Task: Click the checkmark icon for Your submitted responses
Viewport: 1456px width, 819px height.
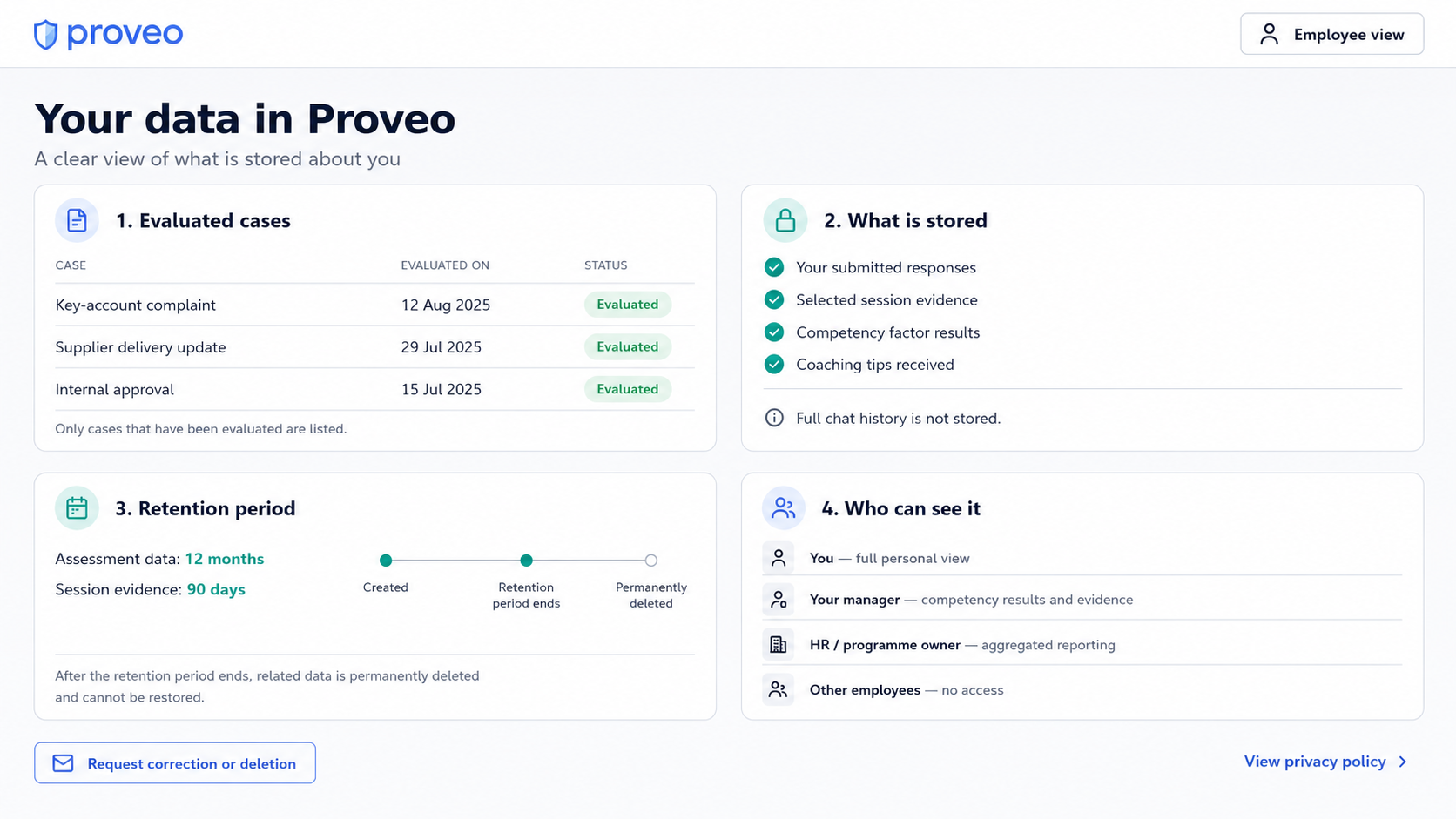Action: point(774,267)
